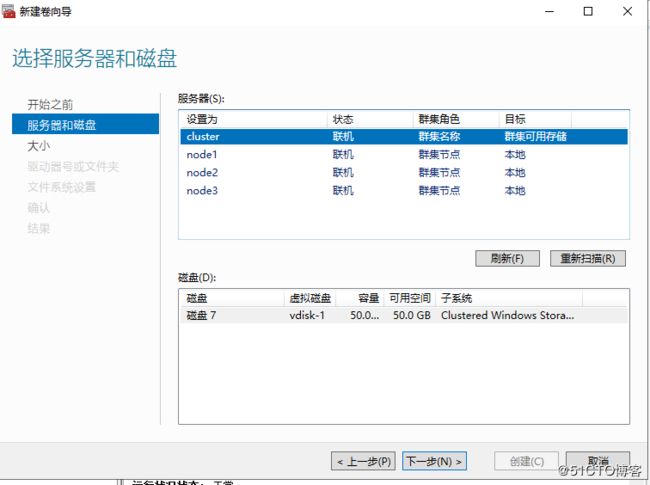
Task: Go to the 开始之前 step
Action: [x=50, y=104]
